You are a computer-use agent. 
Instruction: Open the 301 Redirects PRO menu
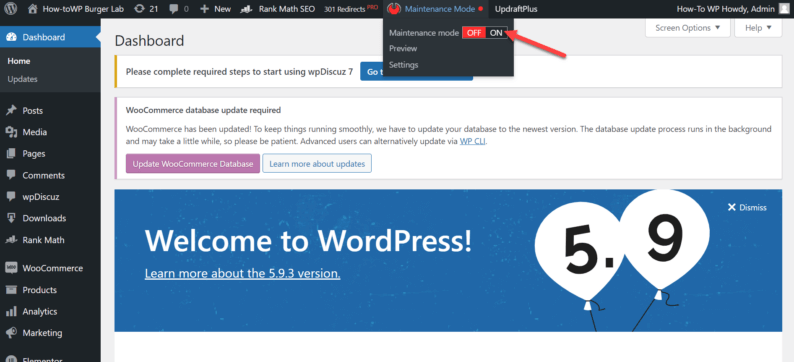click(x=351, y=9)
